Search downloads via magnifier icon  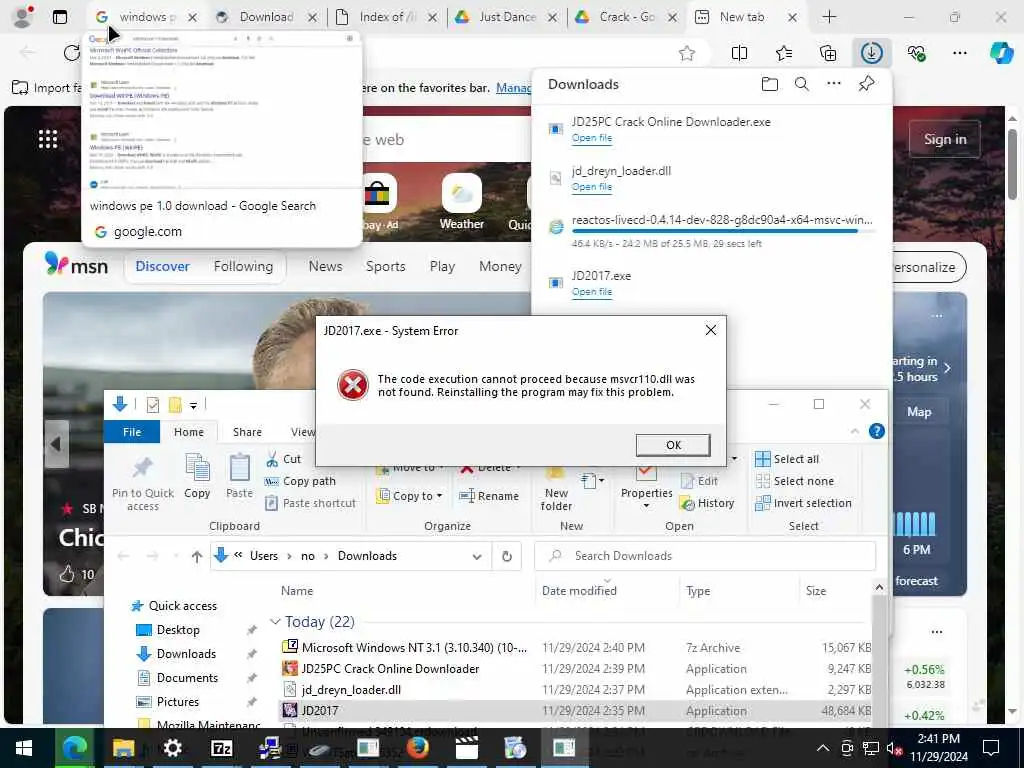click(x=801, y=84)
